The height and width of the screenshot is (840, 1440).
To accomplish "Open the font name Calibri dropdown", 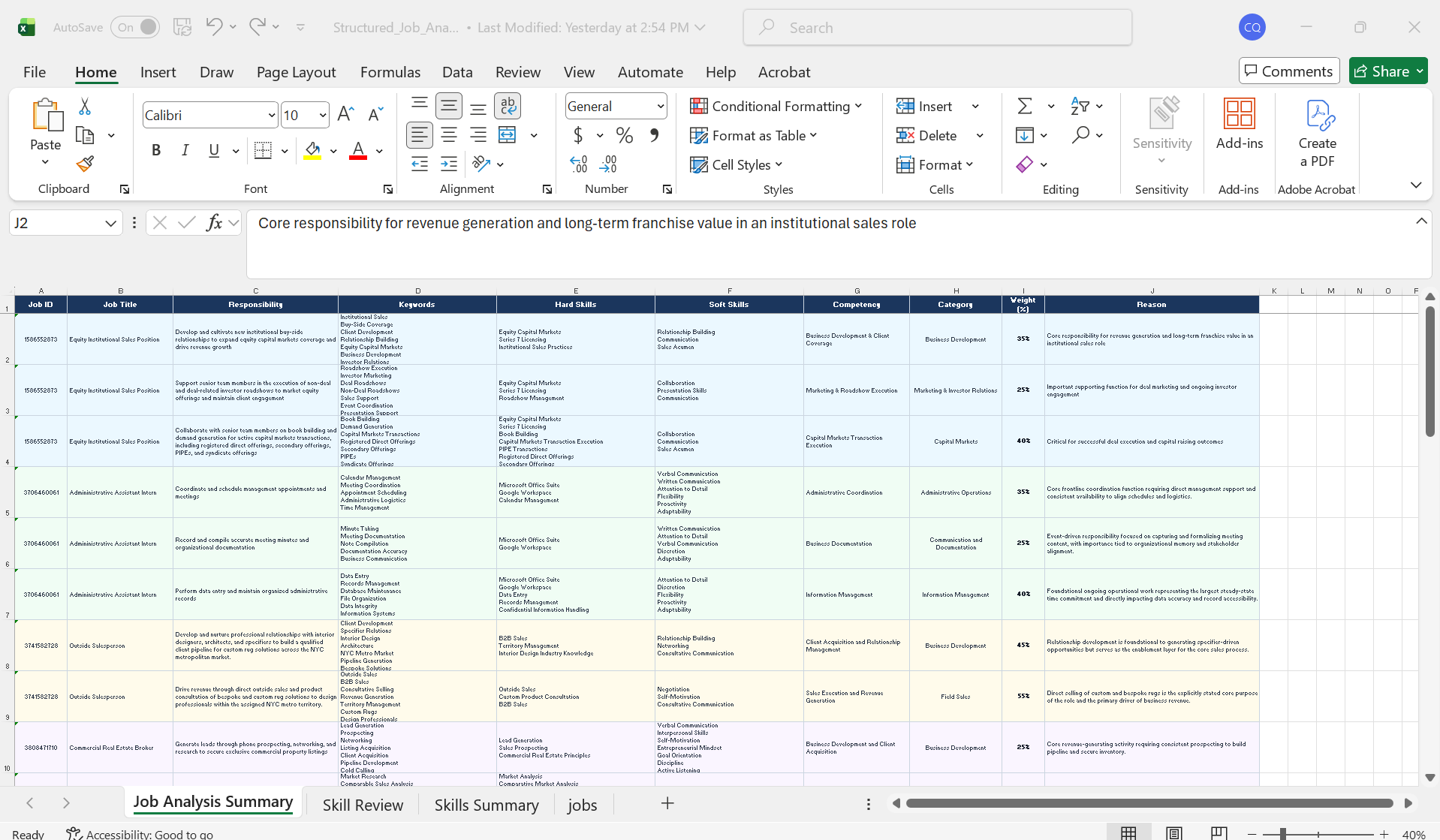I will 272,115.
